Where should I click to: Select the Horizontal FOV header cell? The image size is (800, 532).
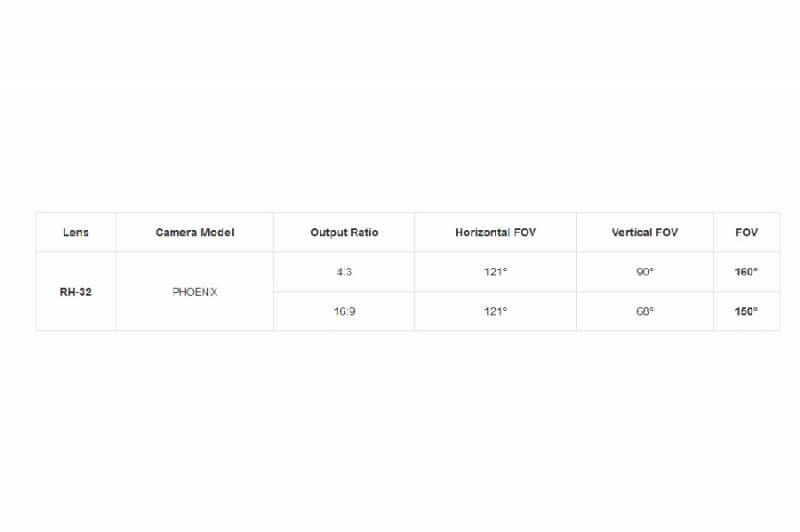click(495, 232)
